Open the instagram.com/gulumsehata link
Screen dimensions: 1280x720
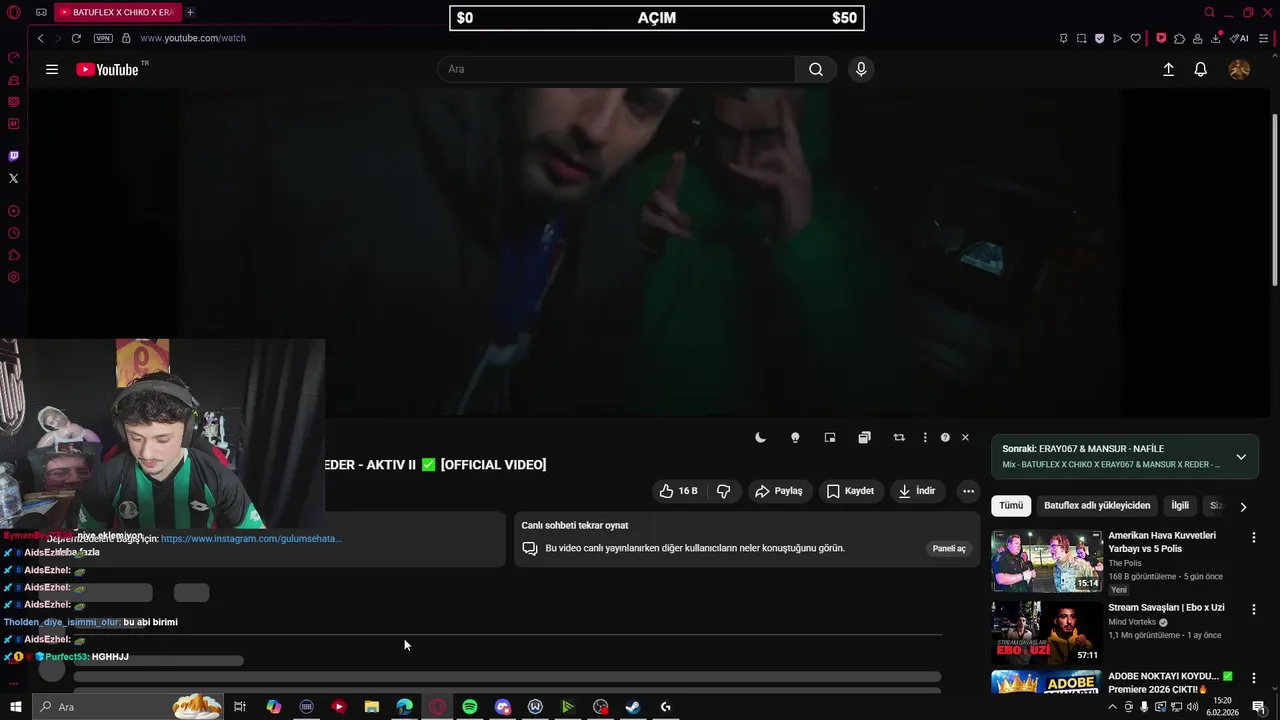tap(251, 538)
